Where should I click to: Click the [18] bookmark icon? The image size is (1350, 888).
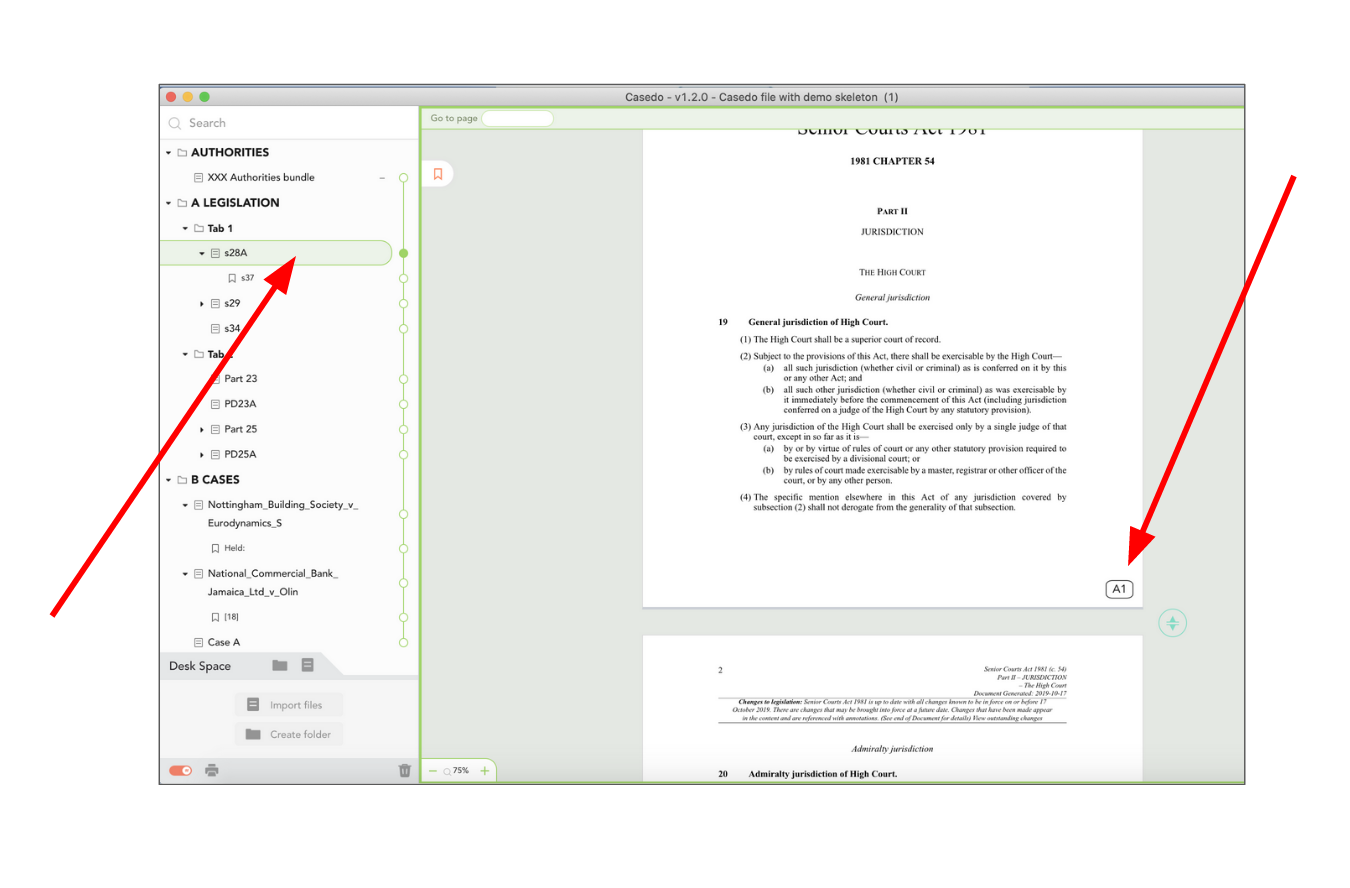215,617
